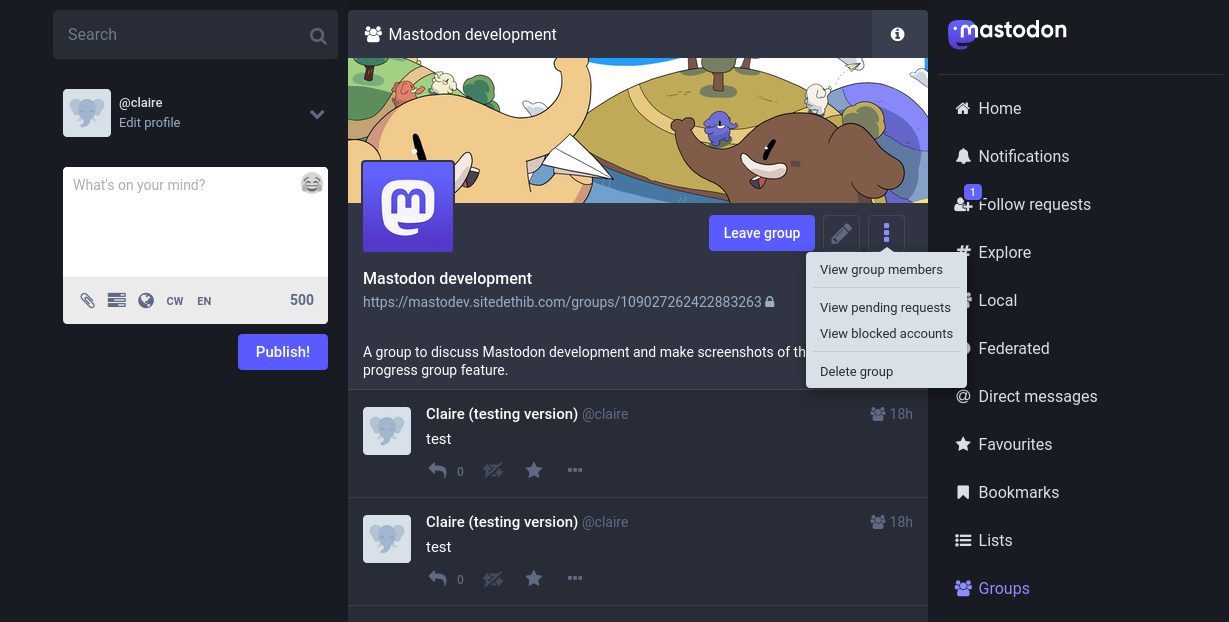Favourite the first test post
This screenshot has height=622, width=1229.
point(534,470)
